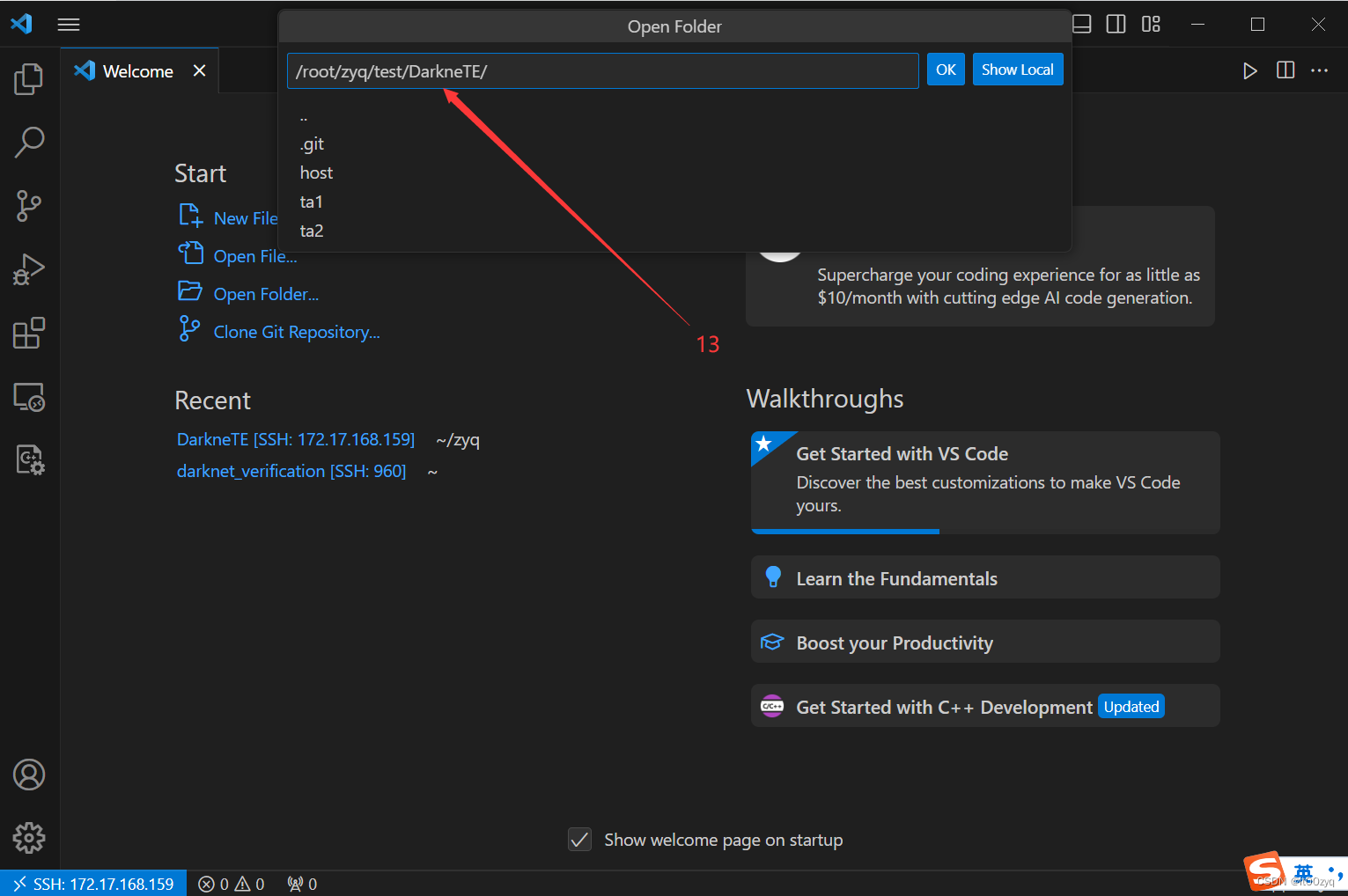Click the Sogou input method tray icon
This screenshot has height=896, width=1348.
point(1264,871)
